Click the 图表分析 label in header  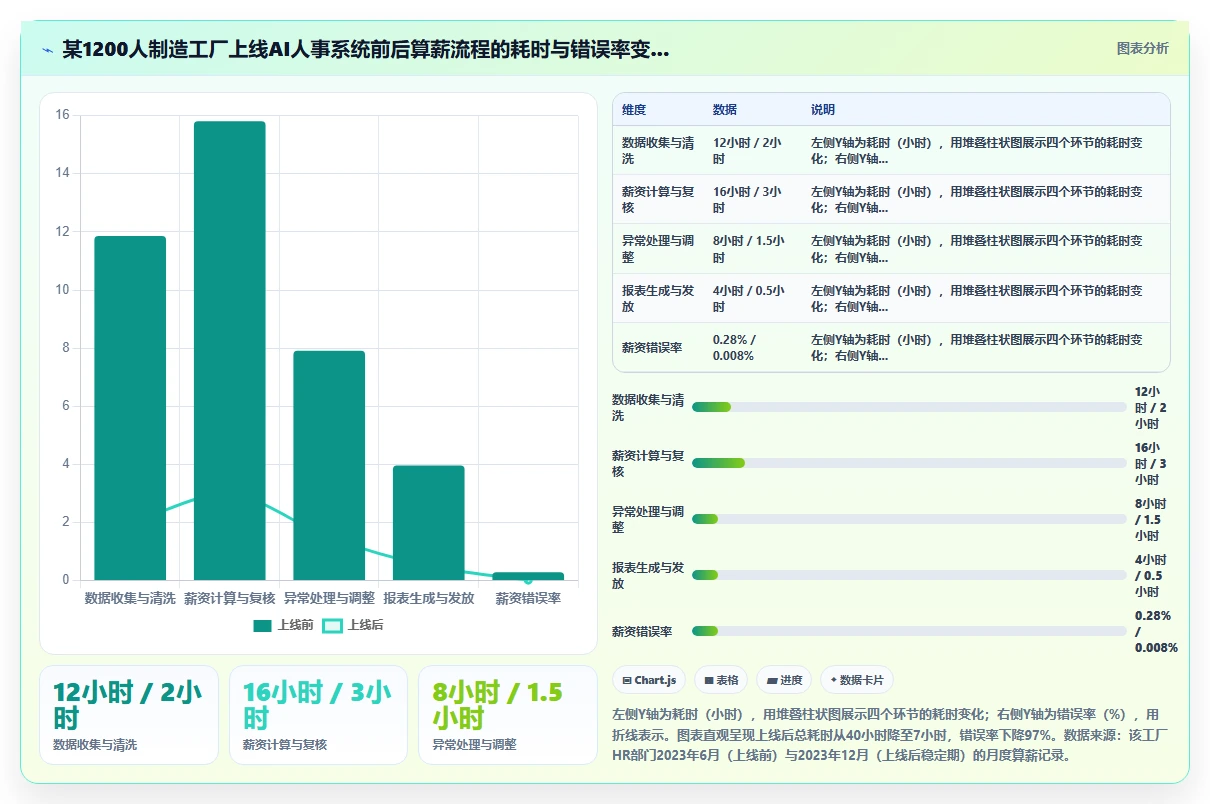point(1142,49)
